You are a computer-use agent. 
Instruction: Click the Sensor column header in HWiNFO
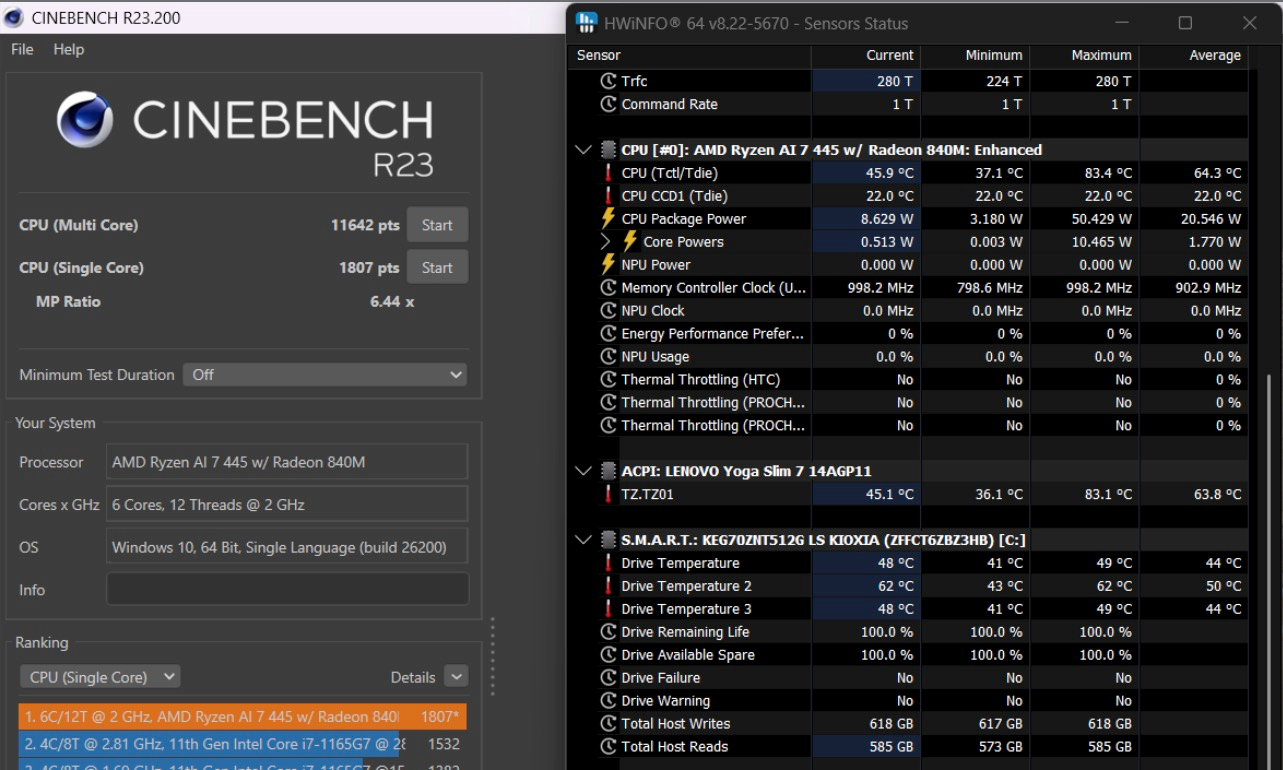[x=690, y=56]
